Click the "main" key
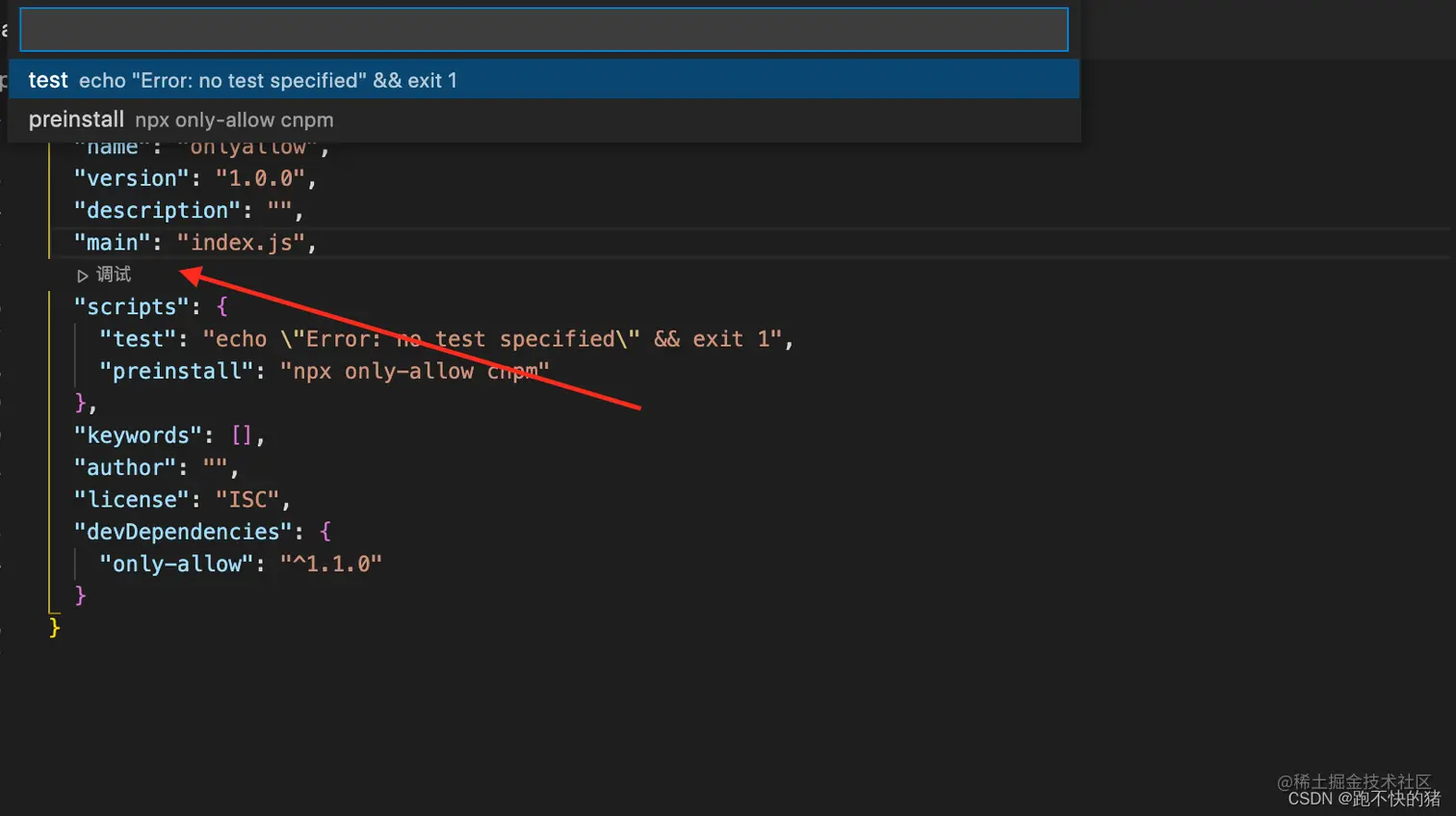 113,243
